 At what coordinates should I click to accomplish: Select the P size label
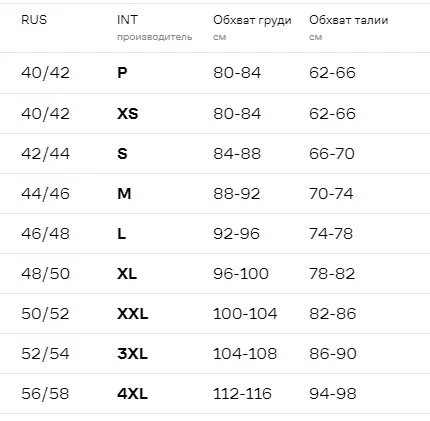(122, 73)
